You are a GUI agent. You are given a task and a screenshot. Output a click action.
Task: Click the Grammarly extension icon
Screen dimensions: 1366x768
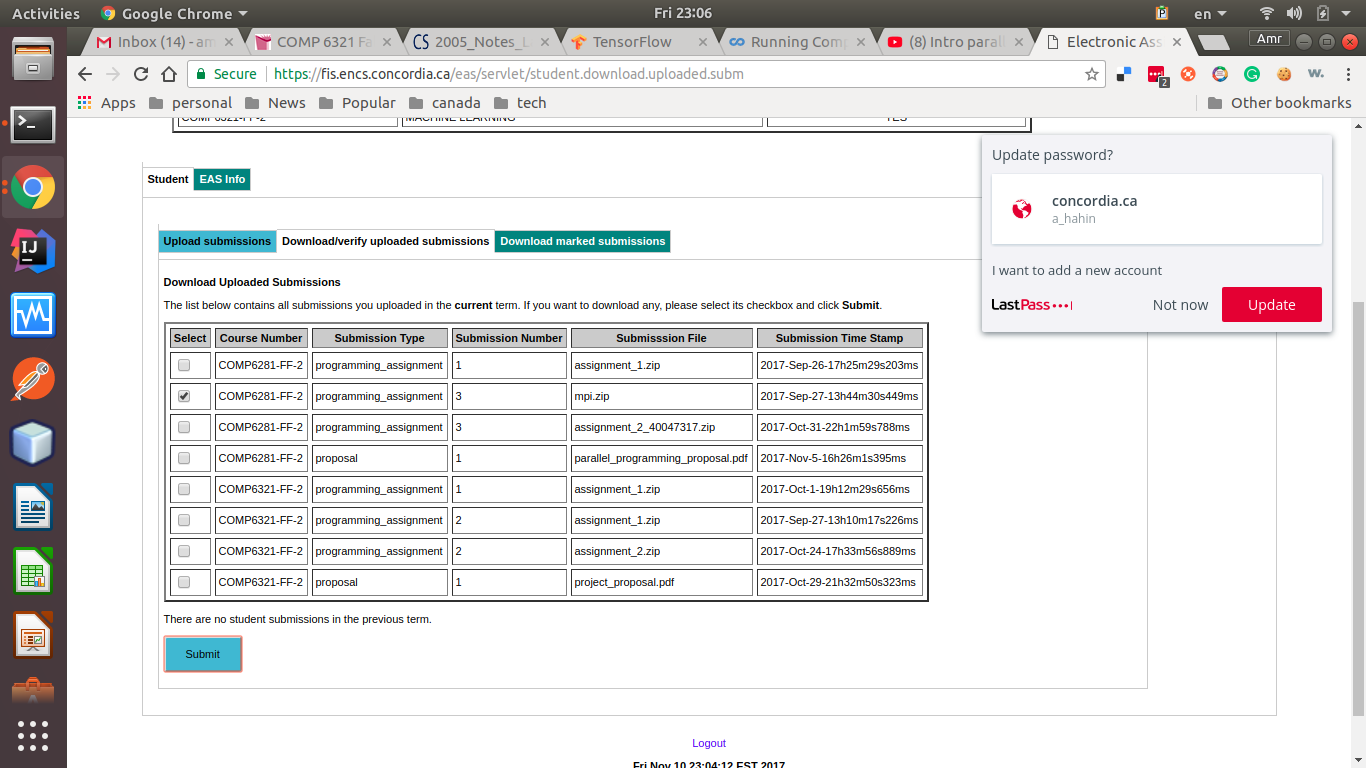tap(1252, 74)
